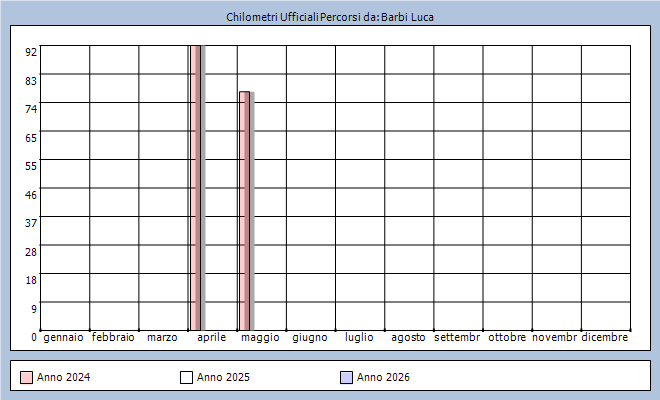Click the agosto month label

pos(408,338)
